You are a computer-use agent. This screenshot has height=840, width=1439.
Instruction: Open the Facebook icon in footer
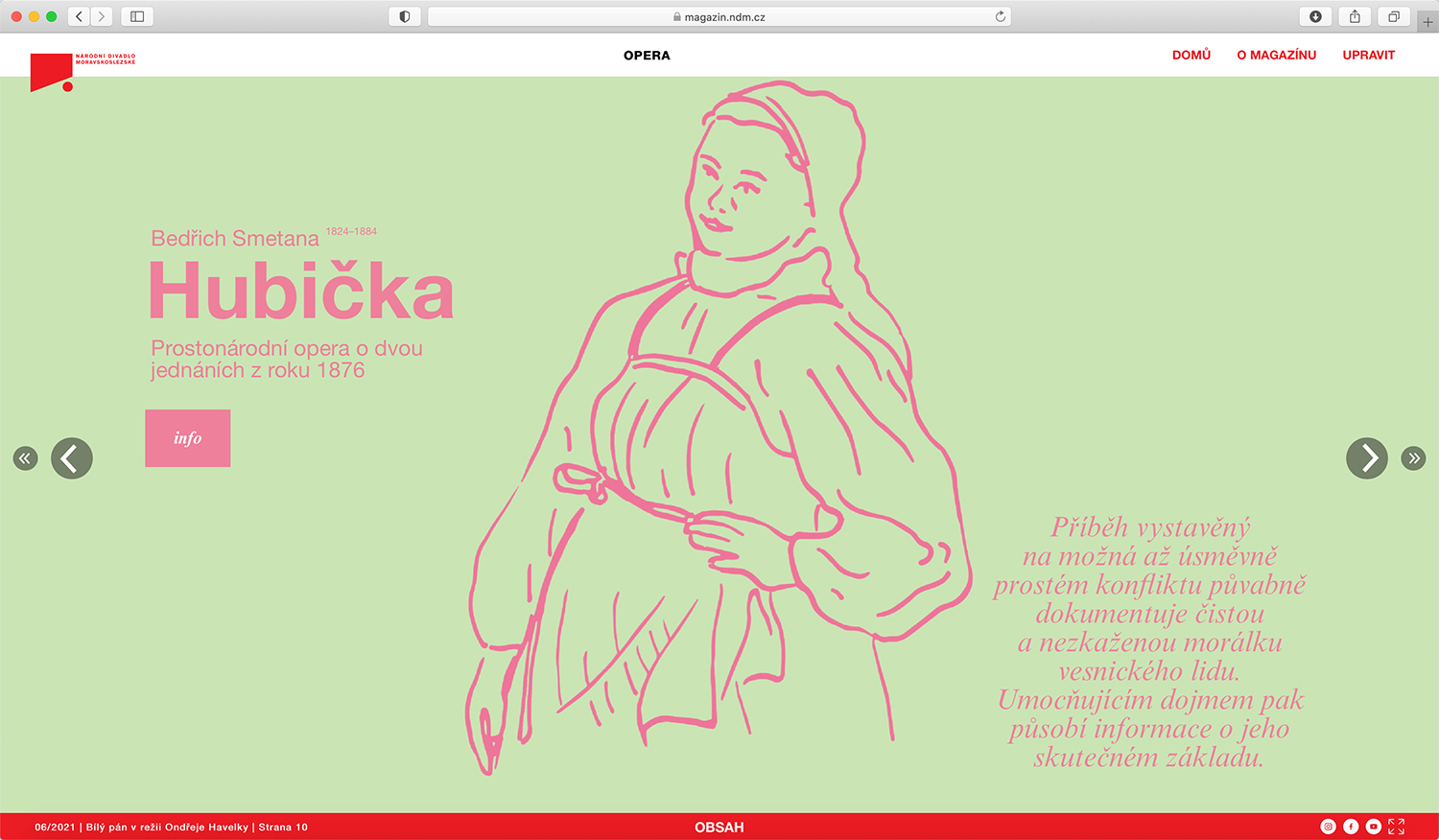[1351, 827]
